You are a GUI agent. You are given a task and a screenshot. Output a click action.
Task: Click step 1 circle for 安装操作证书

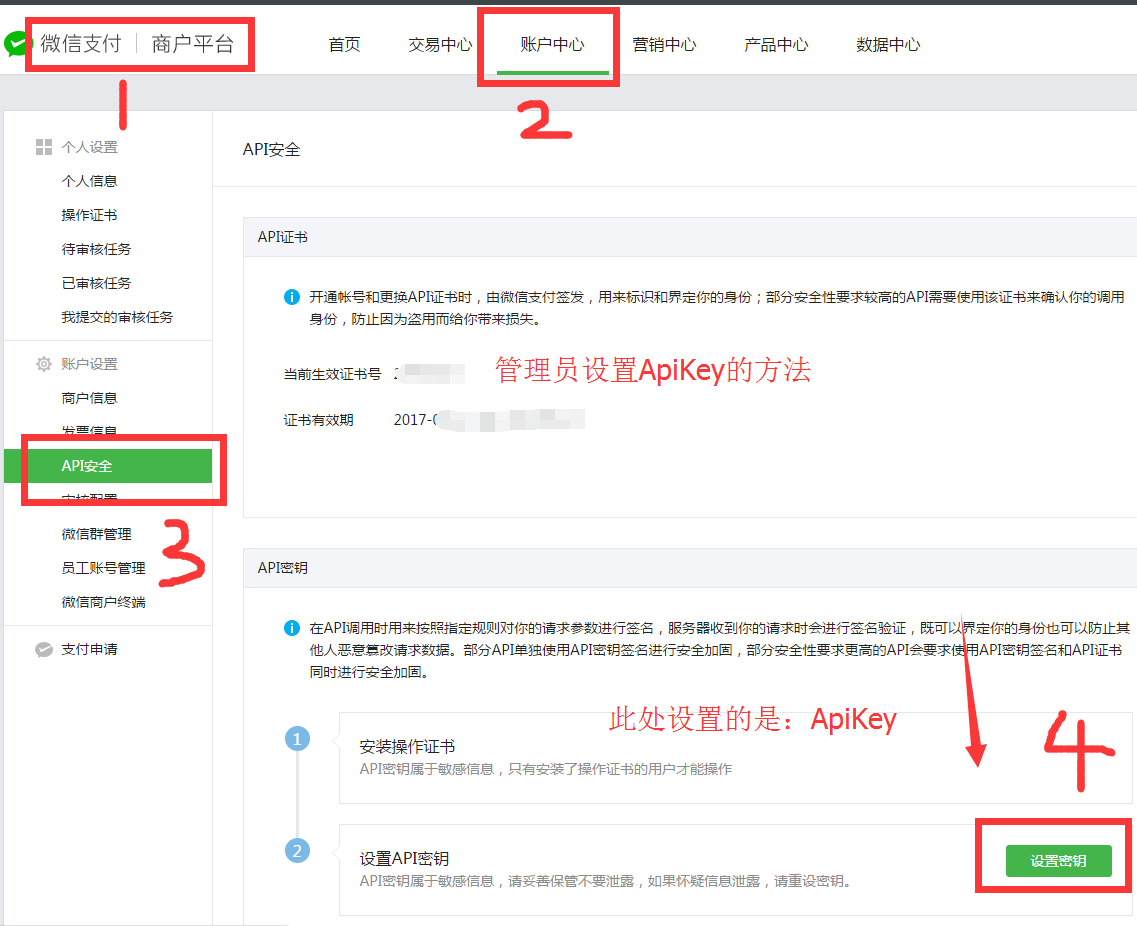point(297,739)
